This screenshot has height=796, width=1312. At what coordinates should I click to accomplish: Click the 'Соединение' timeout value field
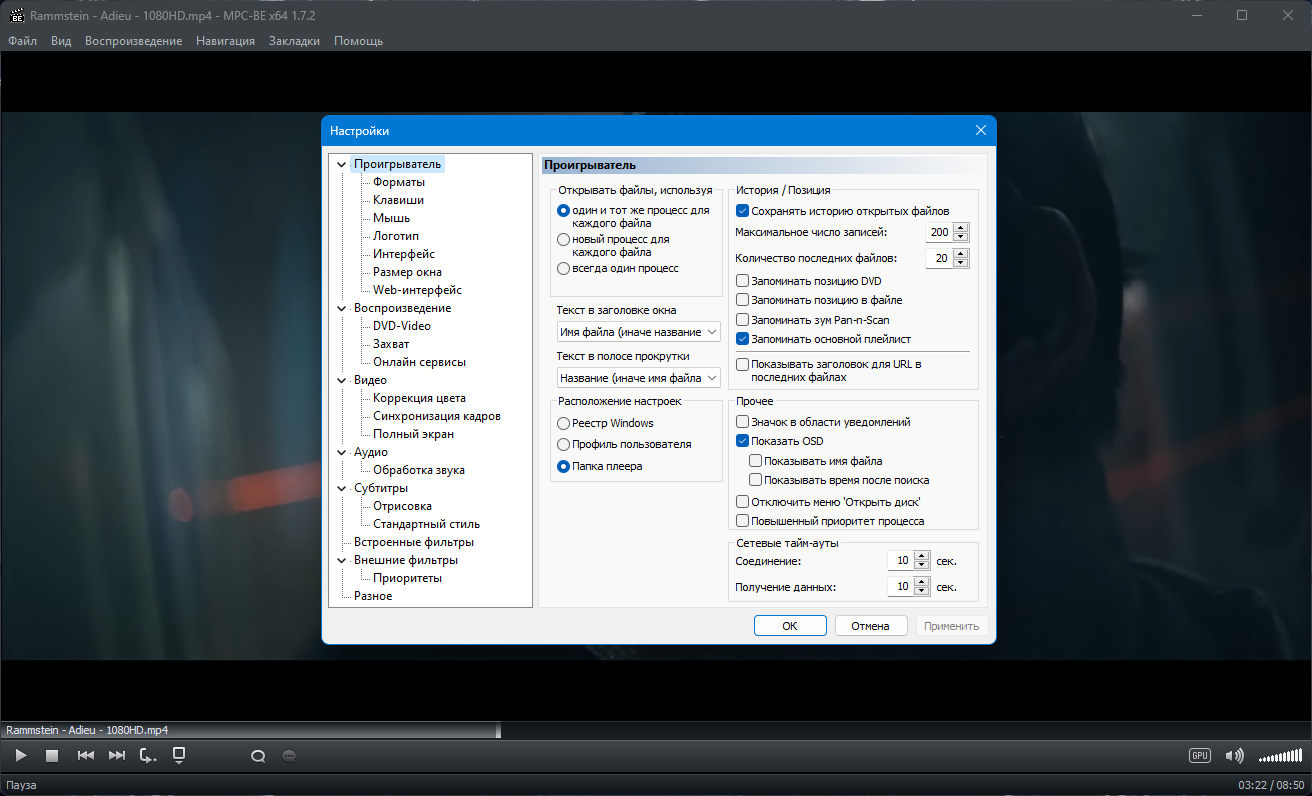click(x=900, y=561)
